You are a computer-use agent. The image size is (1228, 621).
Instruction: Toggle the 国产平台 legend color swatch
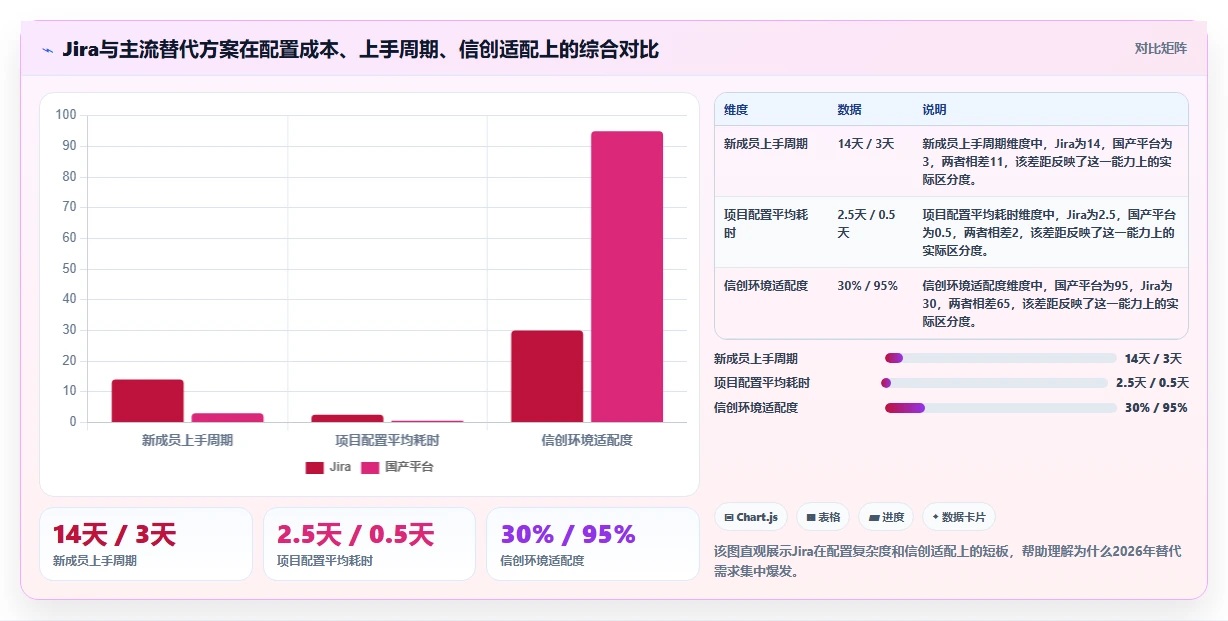click(x=370, y=467)
